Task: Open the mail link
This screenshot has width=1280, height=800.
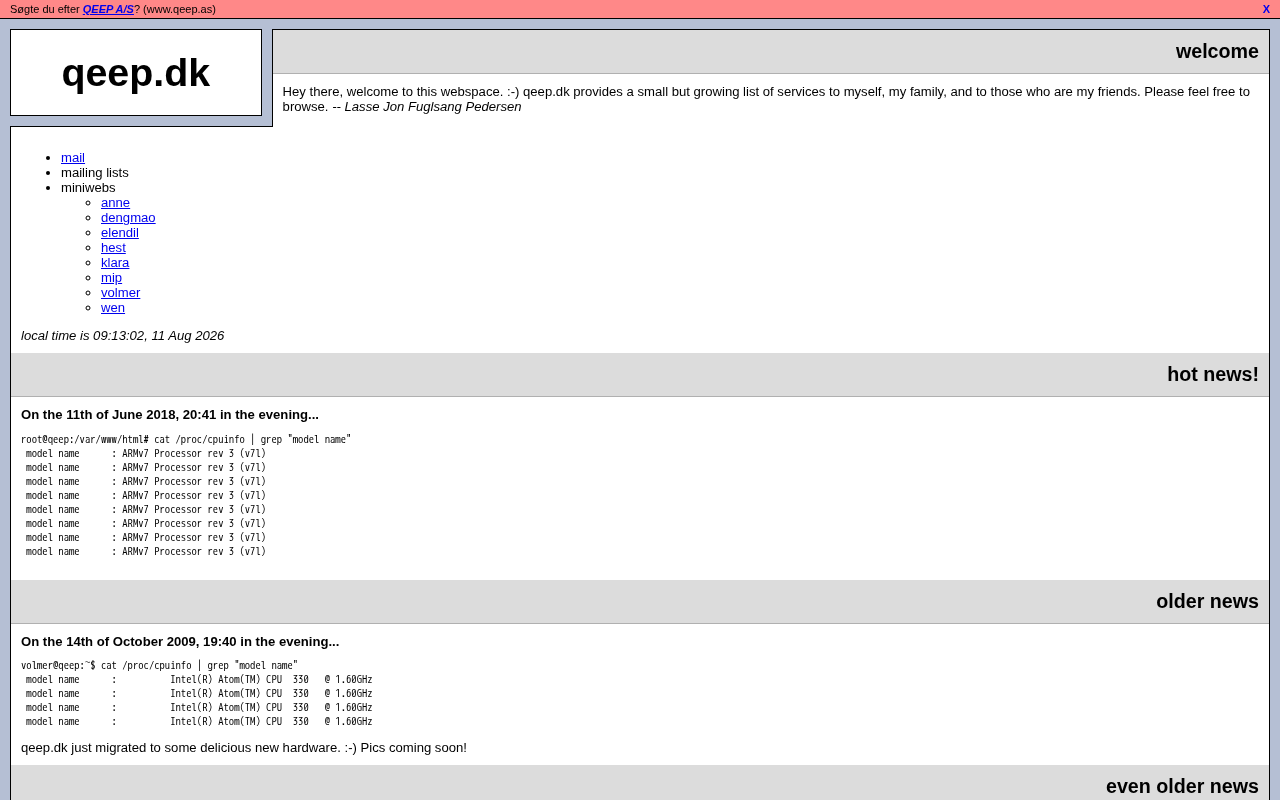Action: 73,157
